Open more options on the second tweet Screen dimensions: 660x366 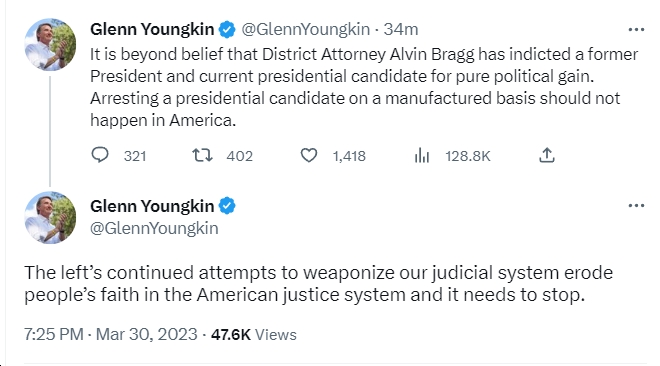click(636, 206)
